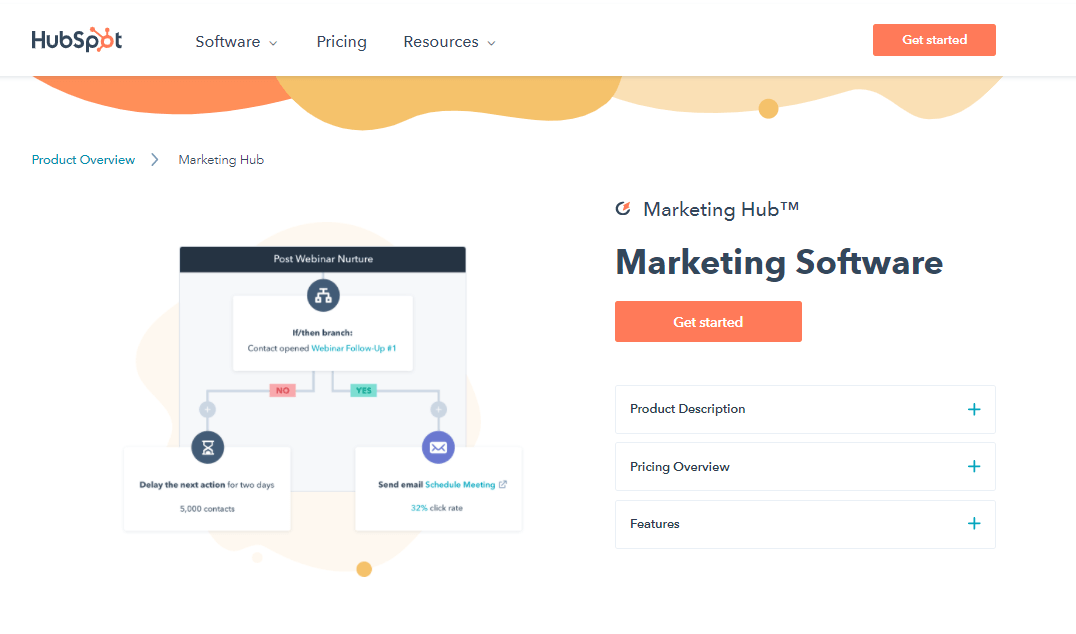Open the Schedule Meeting link
This screenshot has width=1076, height=634.
coord(460,484)
